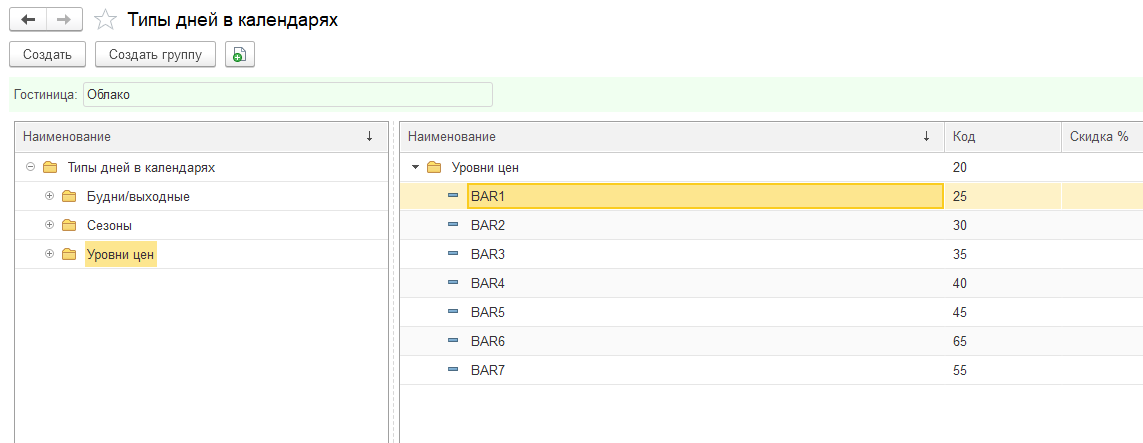Image resolution: width=1143 pixels, height=443 pixels.
Task: Click code 40 in the BAR4 row
Action: [x=959, y=283]
